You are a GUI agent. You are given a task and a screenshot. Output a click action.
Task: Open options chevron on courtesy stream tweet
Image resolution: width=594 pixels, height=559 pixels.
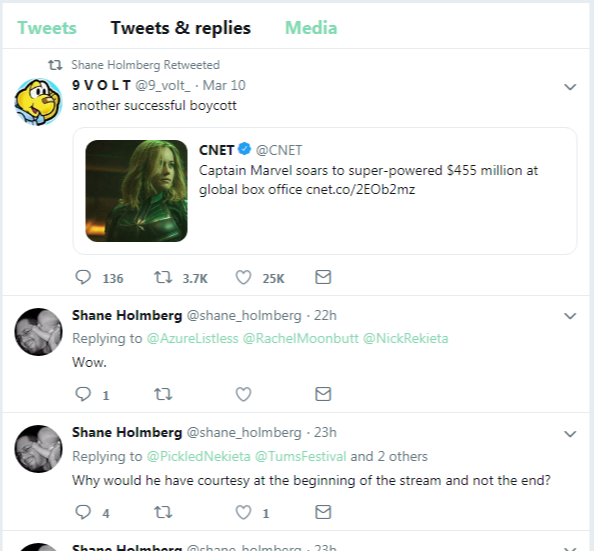(570, 434)
